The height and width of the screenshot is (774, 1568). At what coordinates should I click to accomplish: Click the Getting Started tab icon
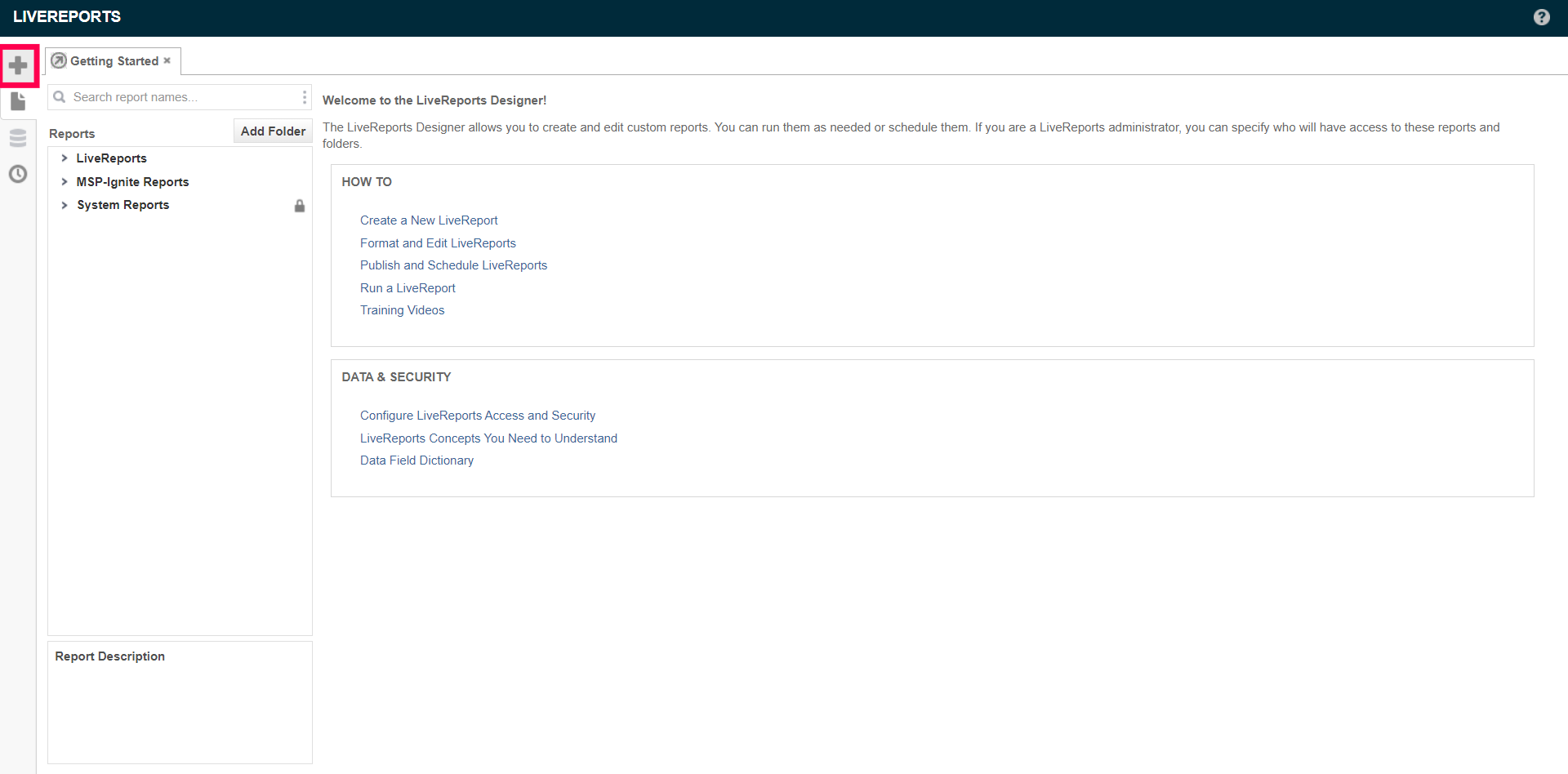[59, 61]
